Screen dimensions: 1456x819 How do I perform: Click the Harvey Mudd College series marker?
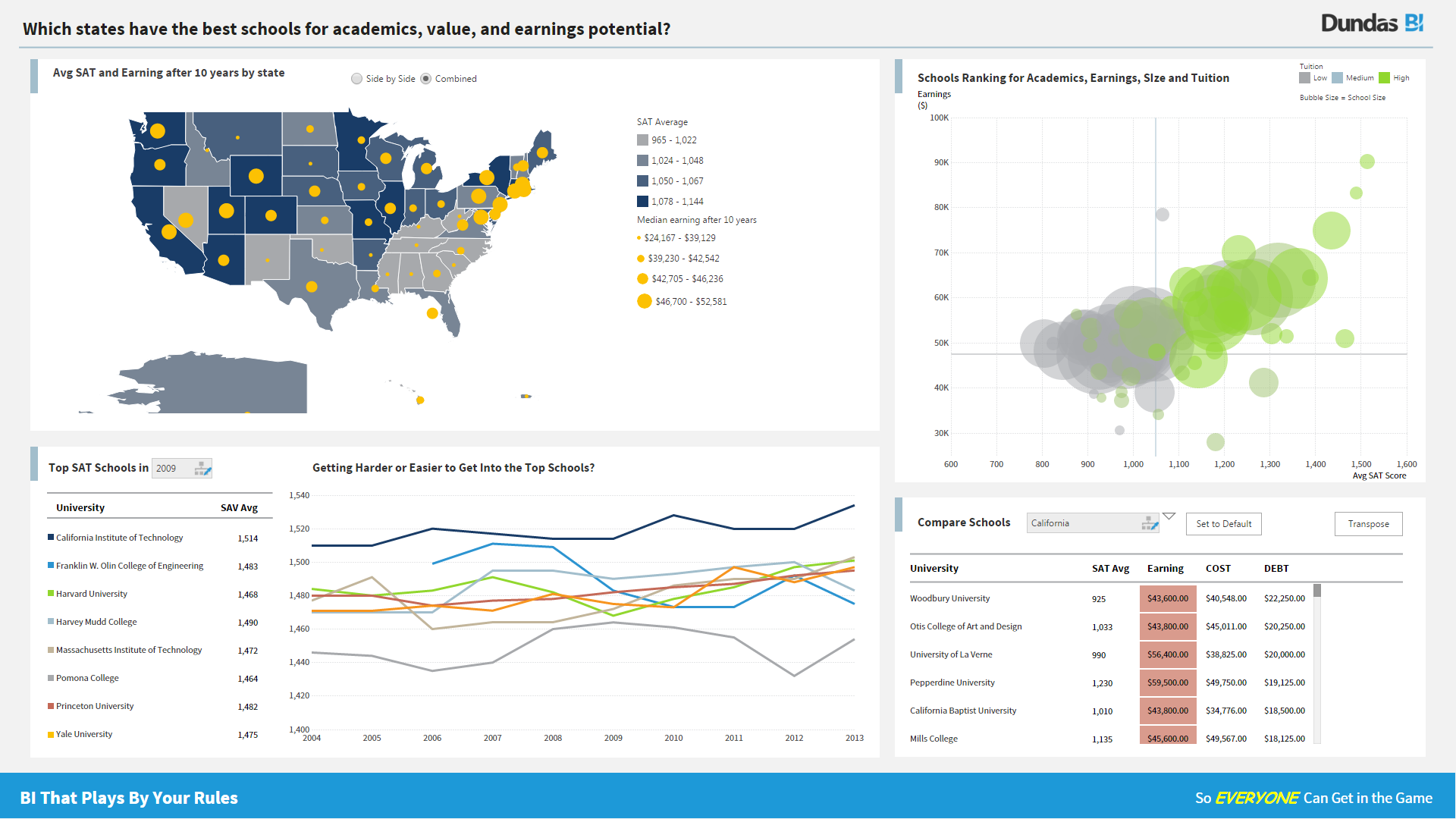coord(51,622)
